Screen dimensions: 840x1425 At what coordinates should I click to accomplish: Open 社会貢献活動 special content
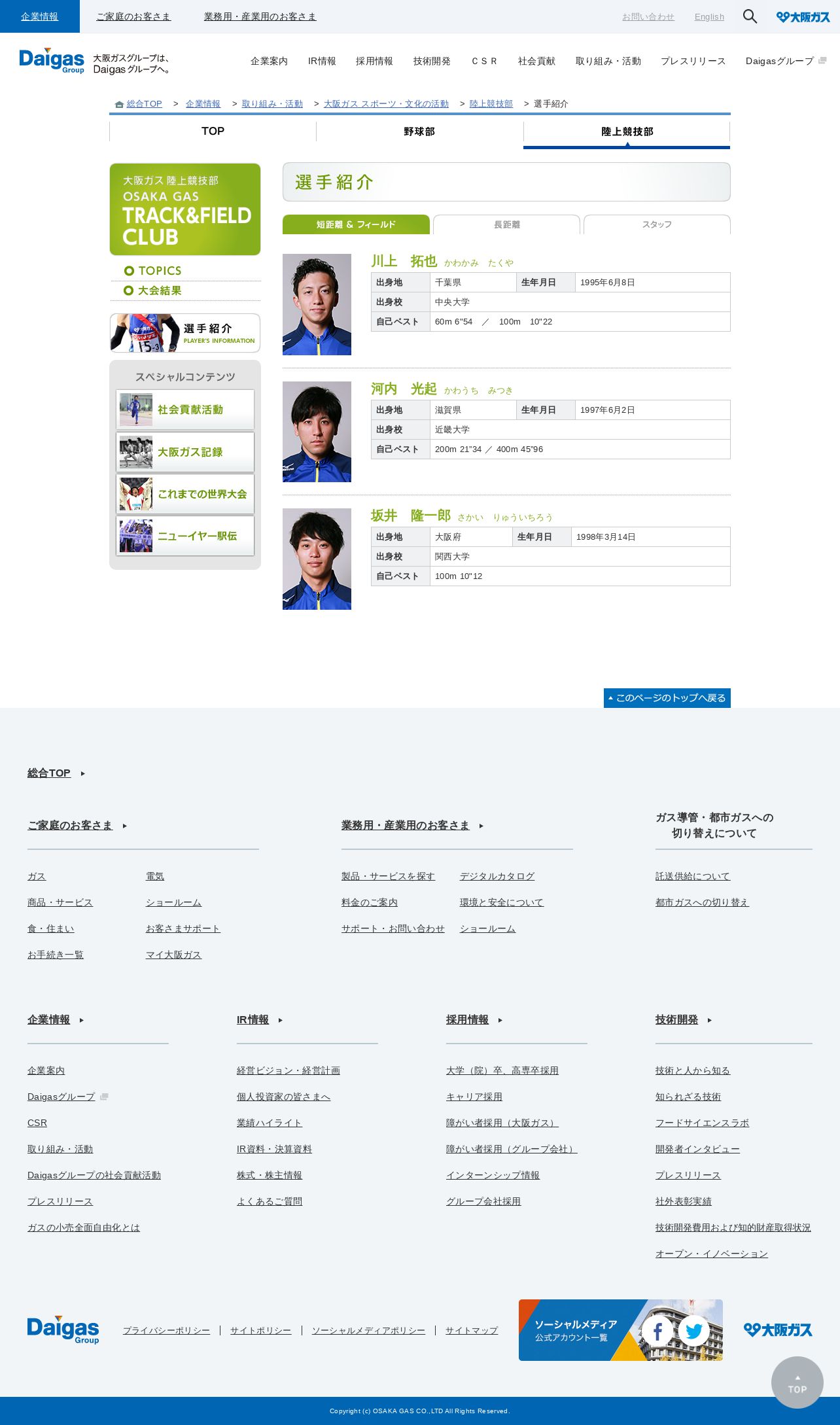[x=185, y=410]
